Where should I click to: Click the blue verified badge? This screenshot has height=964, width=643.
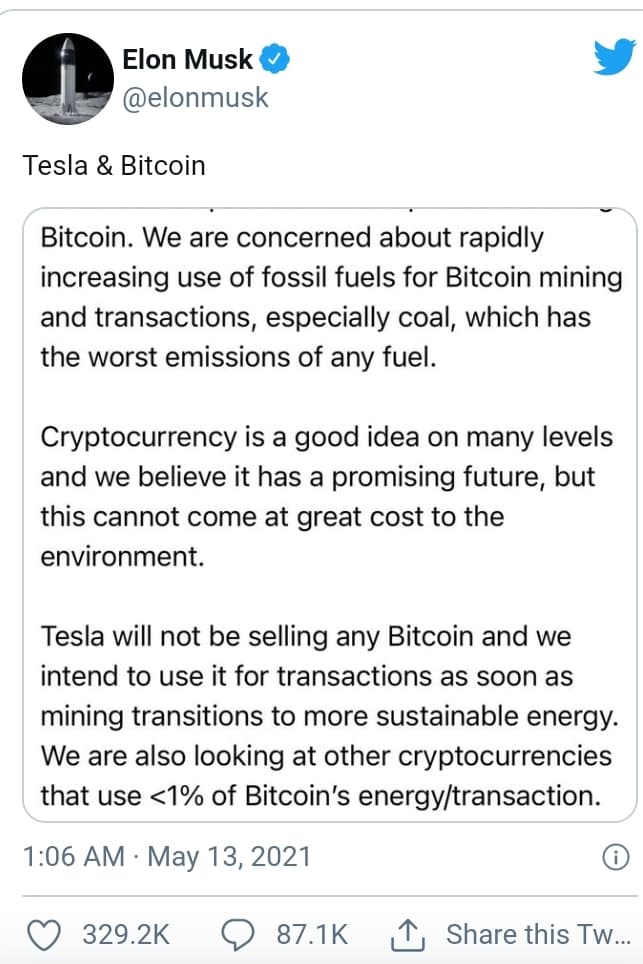tap(274, 59)
